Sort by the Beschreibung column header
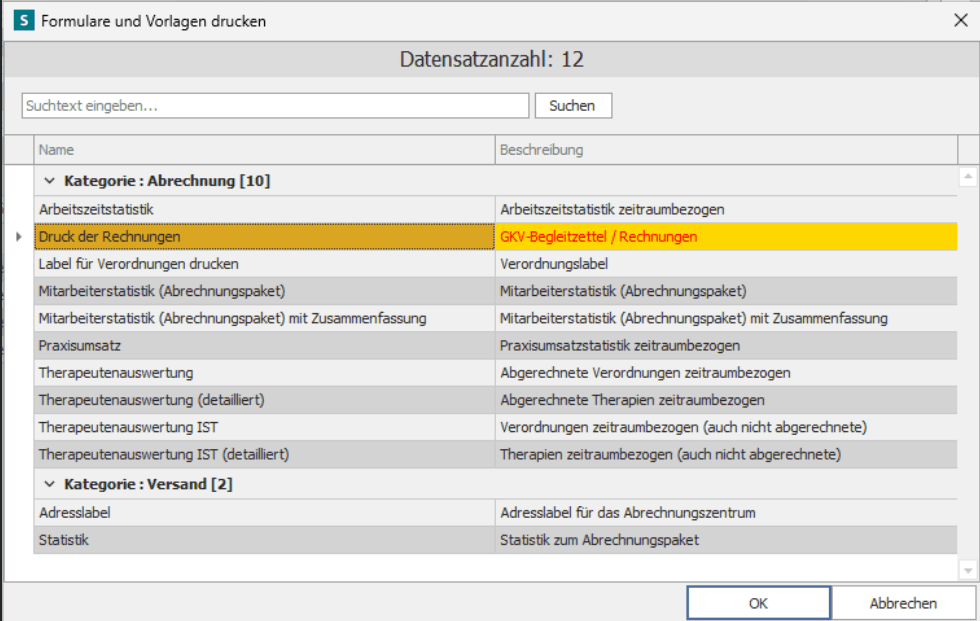Screen dimensions: 980x621 point(726,150)
